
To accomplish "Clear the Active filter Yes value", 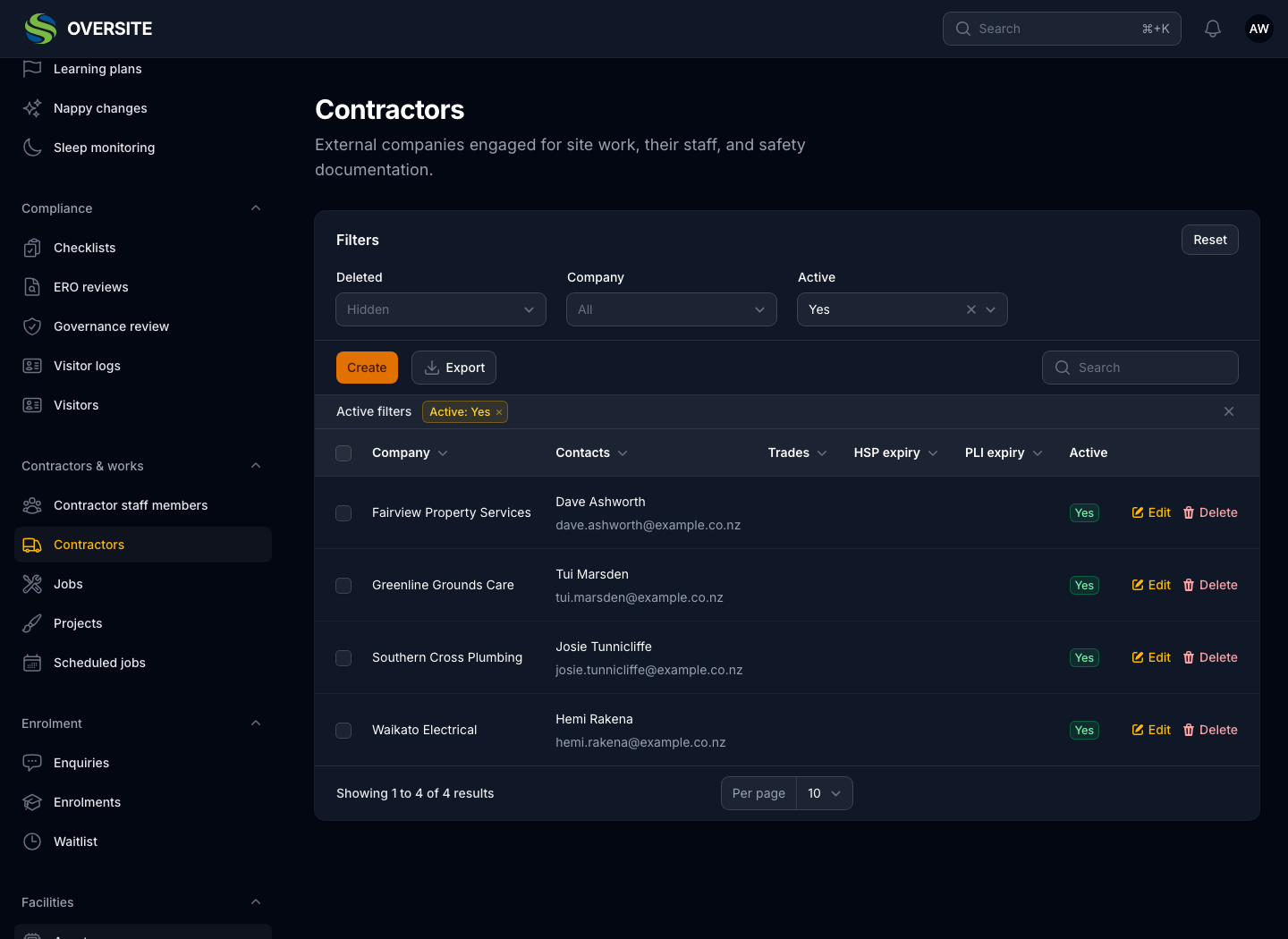I will click(x=971, y=309).
